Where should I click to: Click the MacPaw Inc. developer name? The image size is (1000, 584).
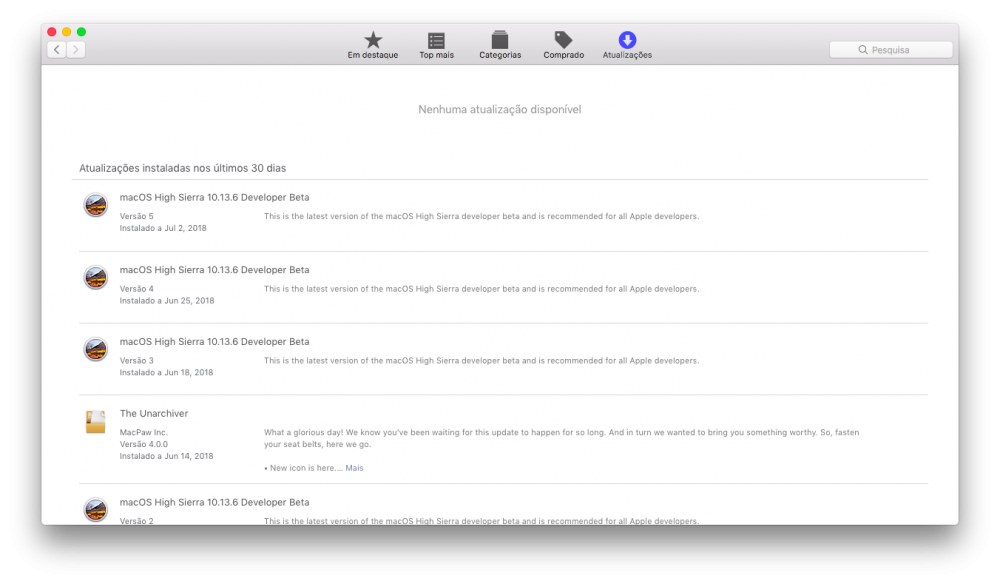coord(143,432)
